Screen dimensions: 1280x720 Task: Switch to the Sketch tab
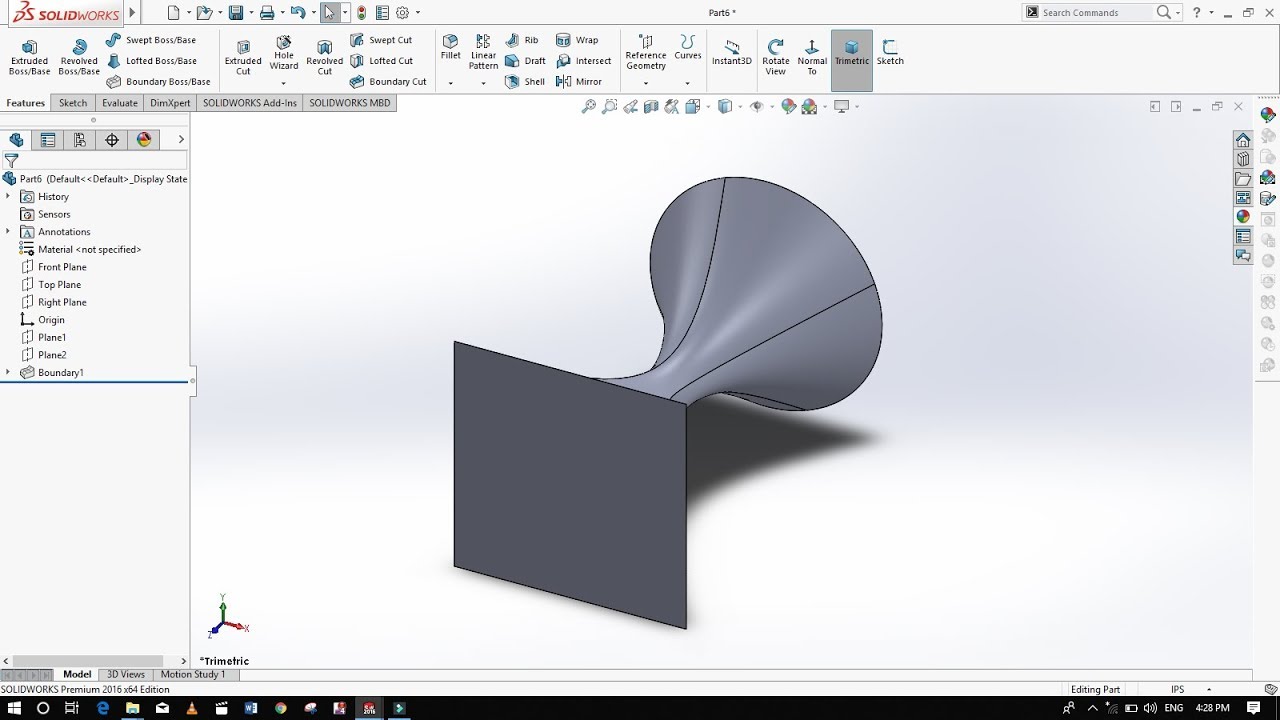tap(73, 103)
